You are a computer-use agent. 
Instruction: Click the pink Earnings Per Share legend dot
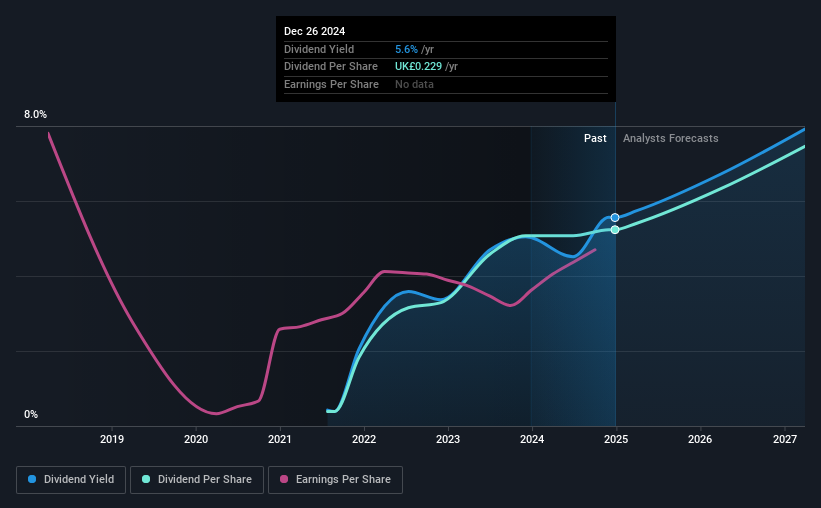pos(284,479)
